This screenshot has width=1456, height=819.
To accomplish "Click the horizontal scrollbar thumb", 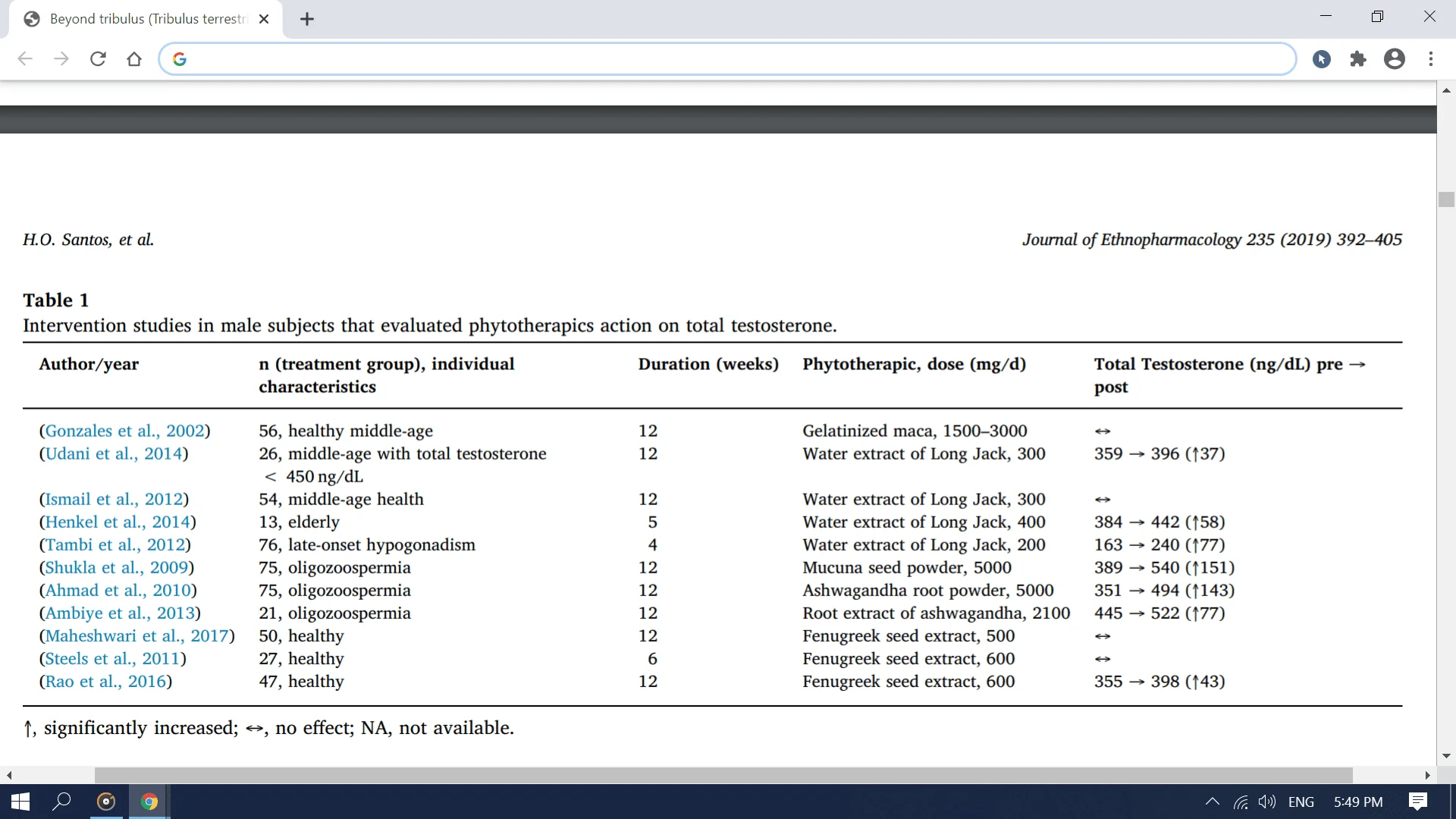I will [723, 775].
